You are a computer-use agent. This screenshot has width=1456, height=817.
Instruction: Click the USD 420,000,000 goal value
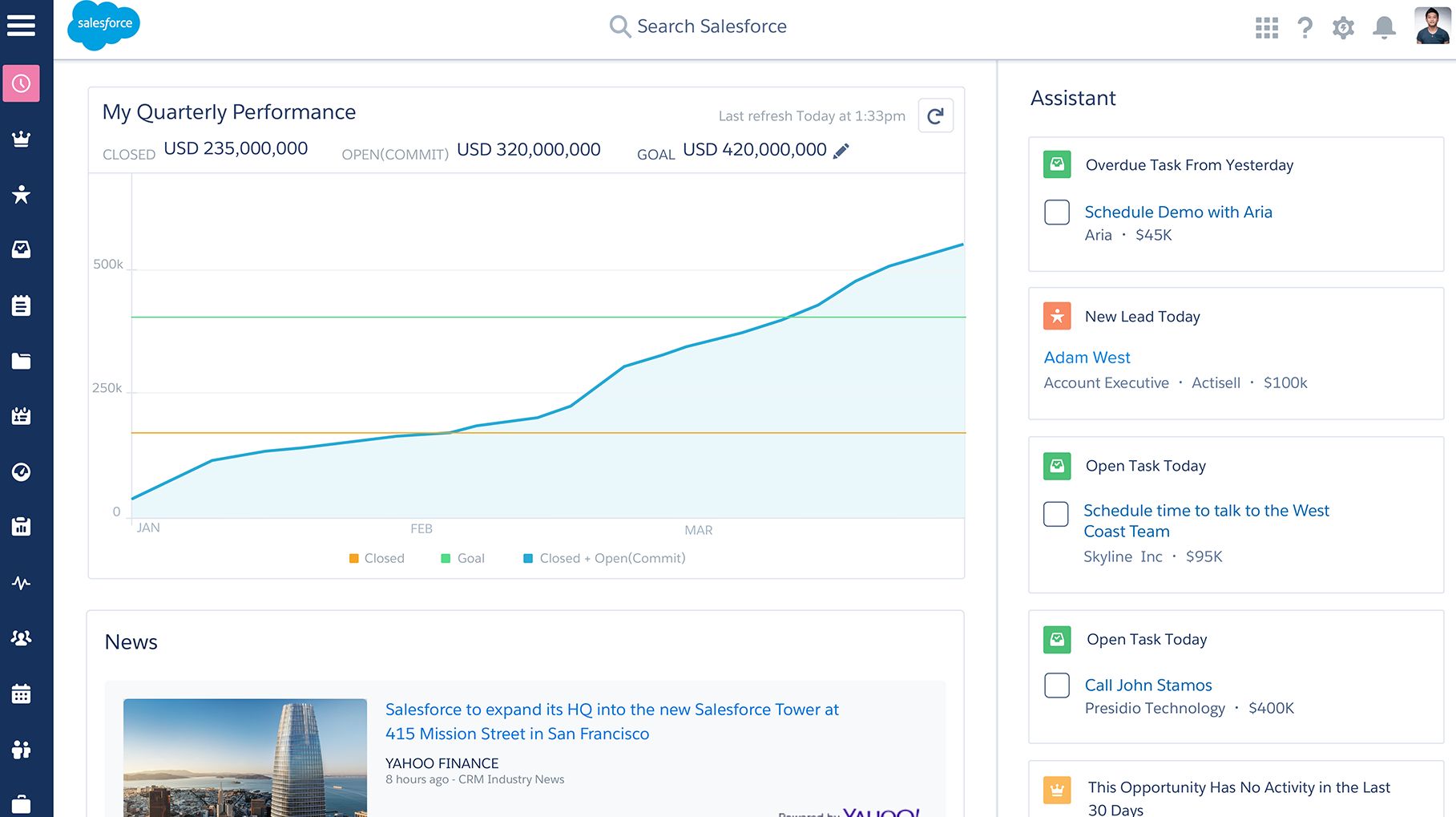click(x=755, y=150)
